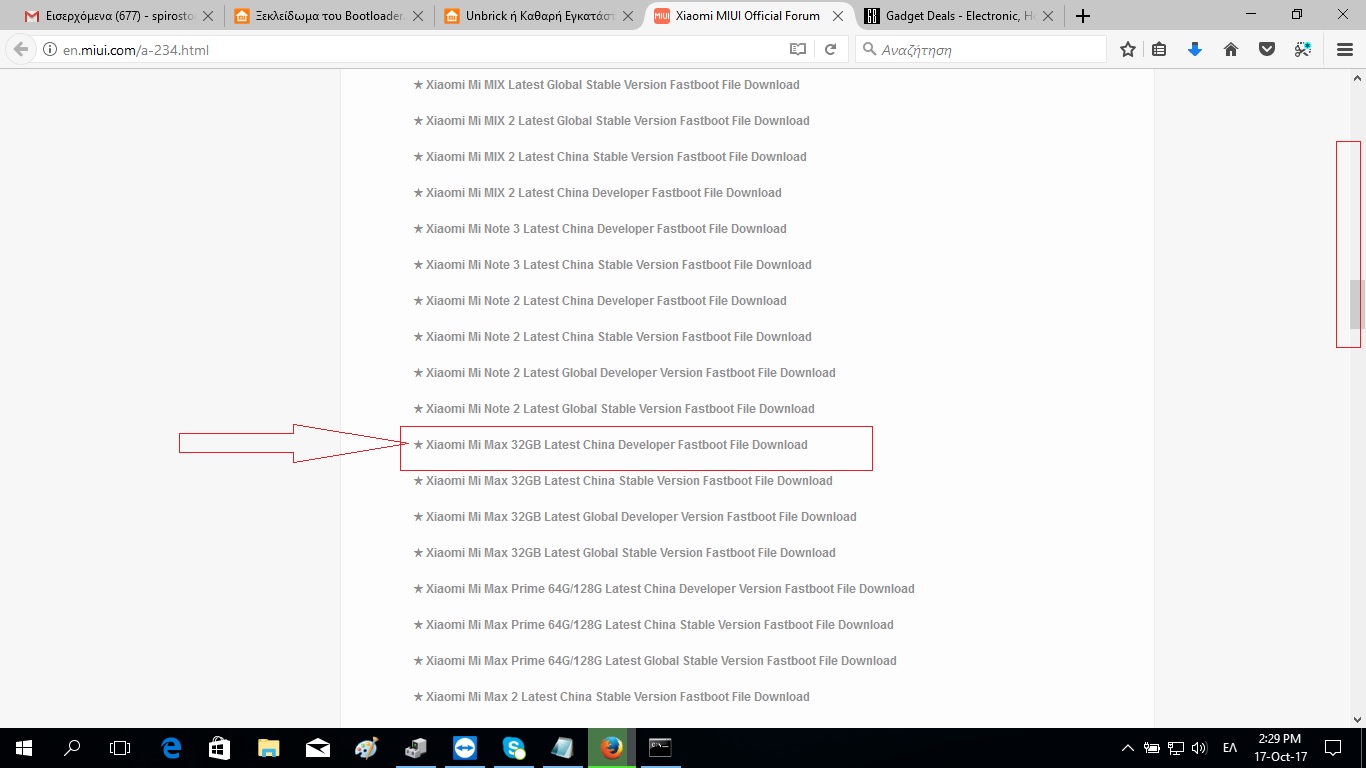Toggle Windows Task View
This screenshot has width=1366, height=768.
coord(120,747)
